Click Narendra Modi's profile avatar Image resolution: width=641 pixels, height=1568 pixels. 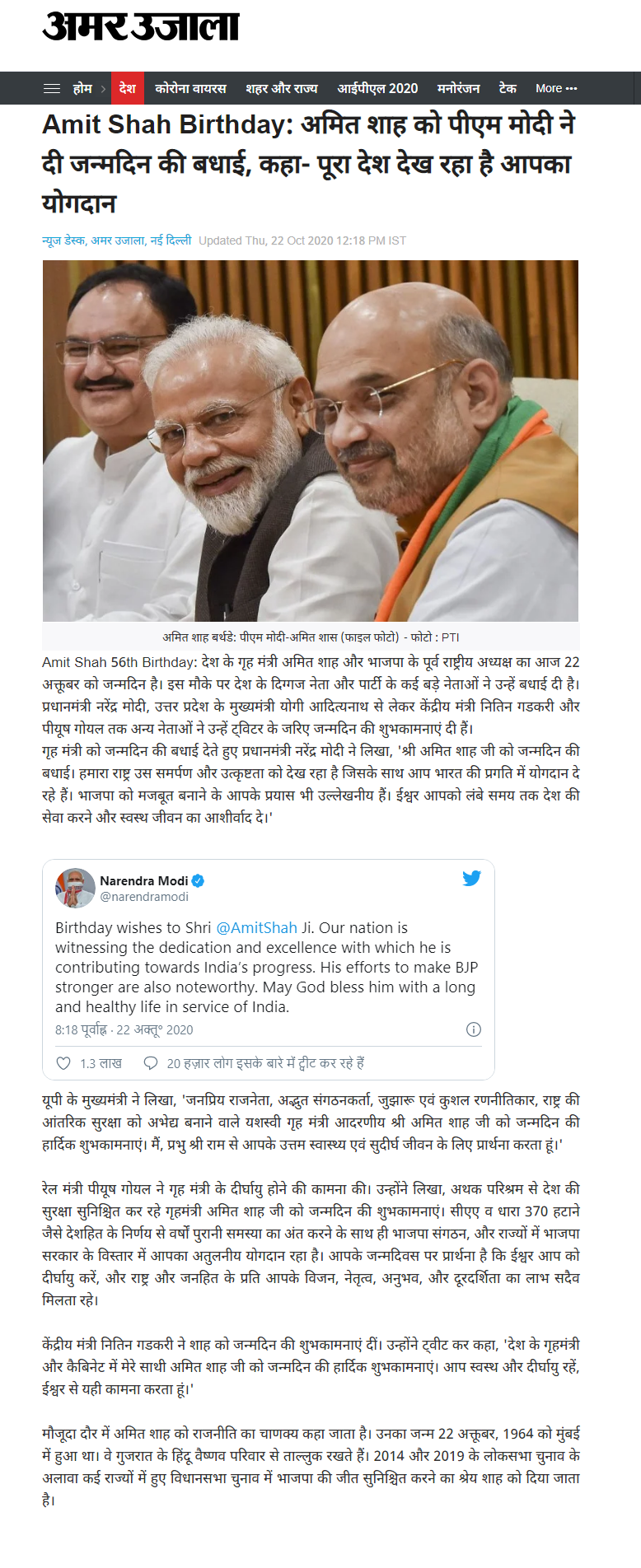point(75,888)
